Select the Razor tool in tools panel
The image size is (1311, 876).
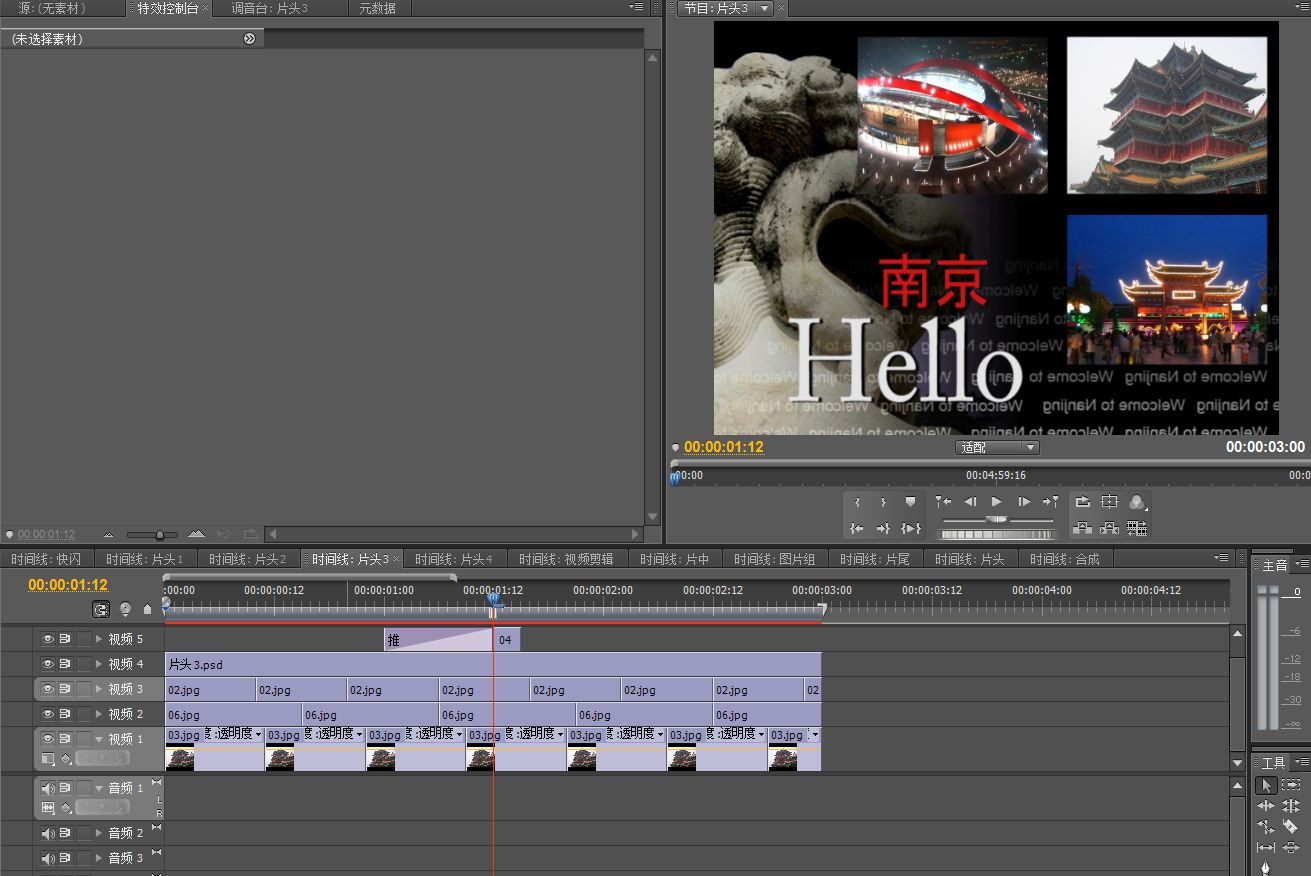[x=1290, y=827]
